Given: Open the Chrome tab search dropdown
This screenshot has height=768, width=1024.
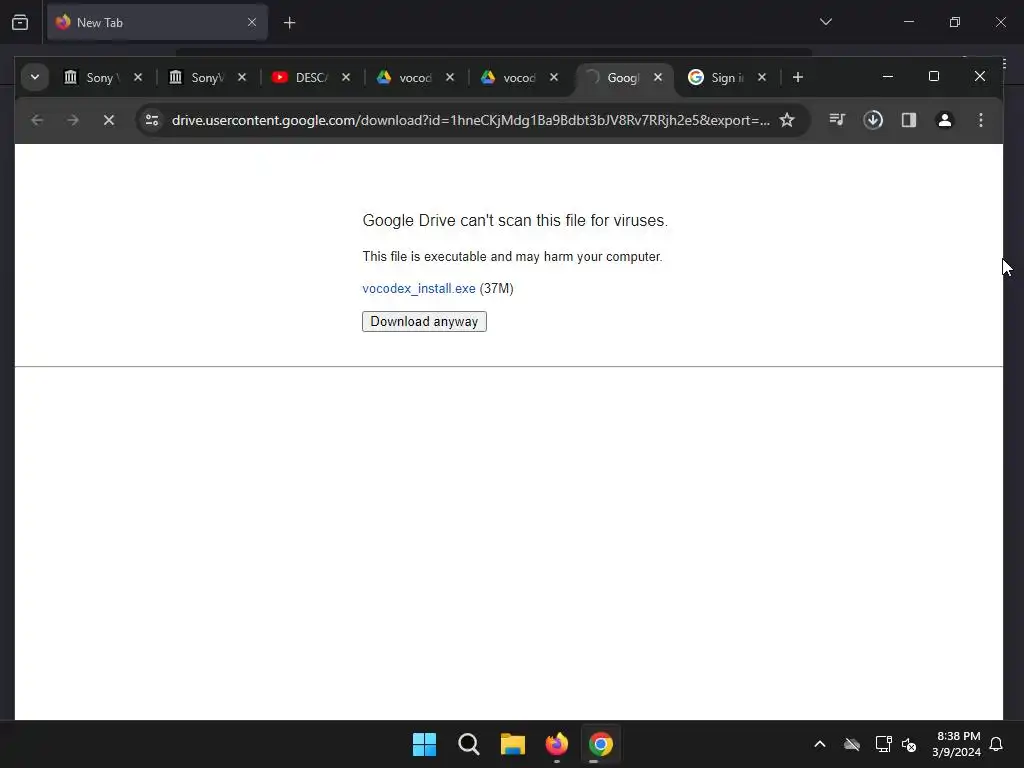Looking at the screenshot, I should [35, 77].
